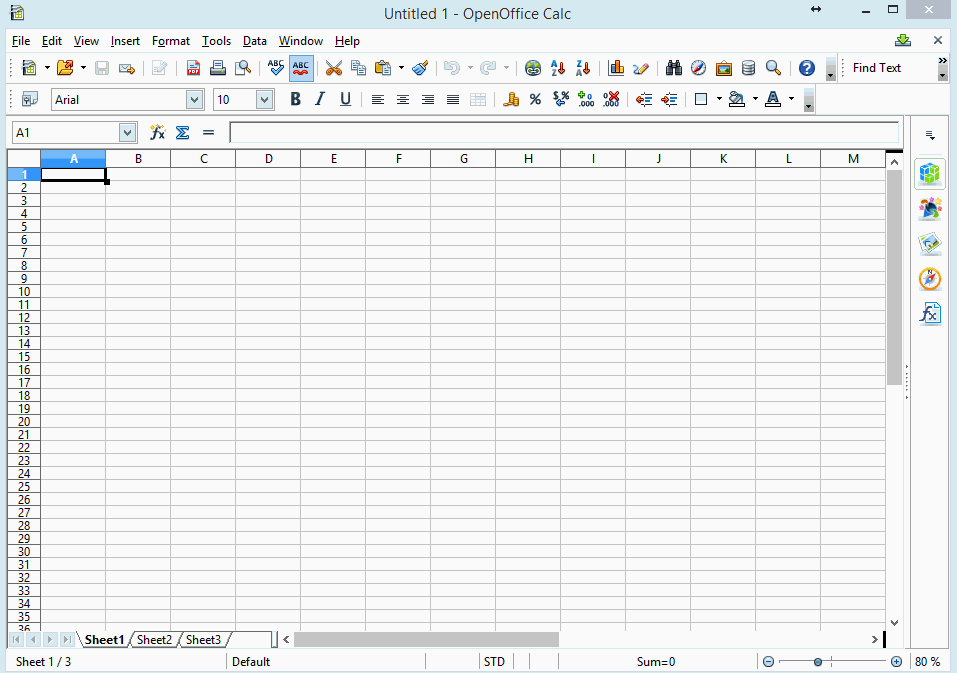
Task: Expand the Font Name dropdown
Action: [x=195, y=99]
